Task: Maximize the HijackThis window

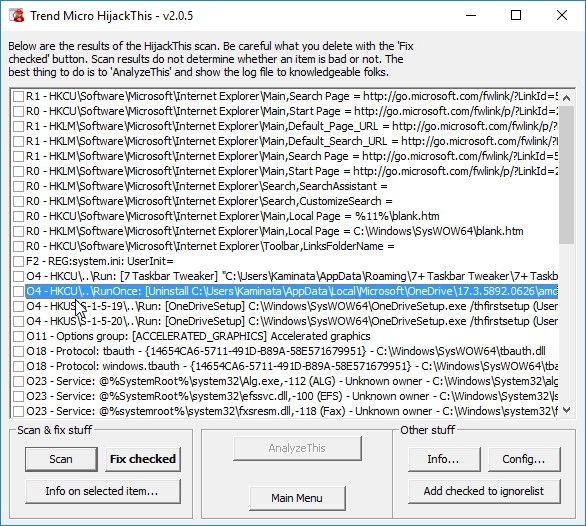Action: click(x=516, y=15)
